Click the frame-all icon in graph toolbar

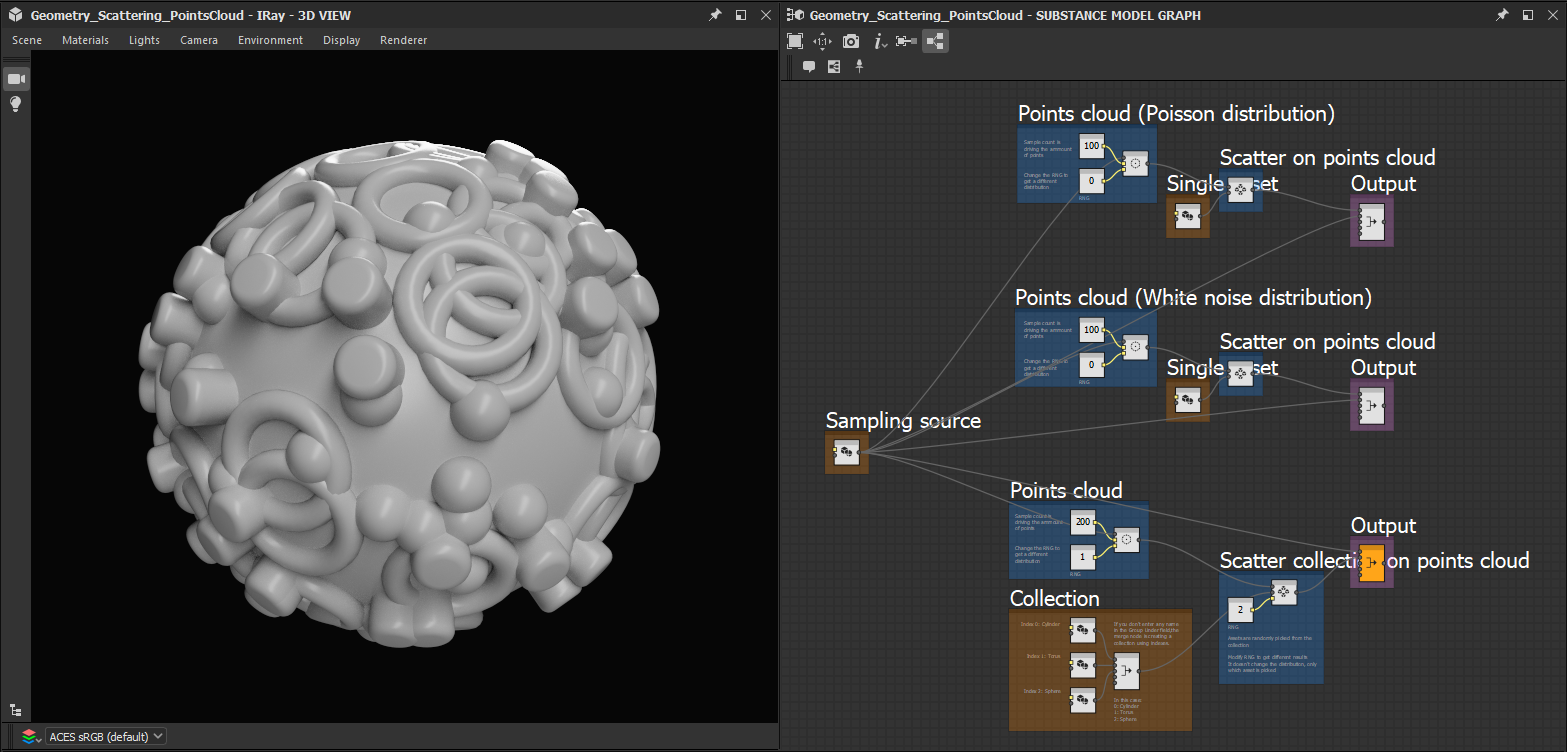pos(795,41)
